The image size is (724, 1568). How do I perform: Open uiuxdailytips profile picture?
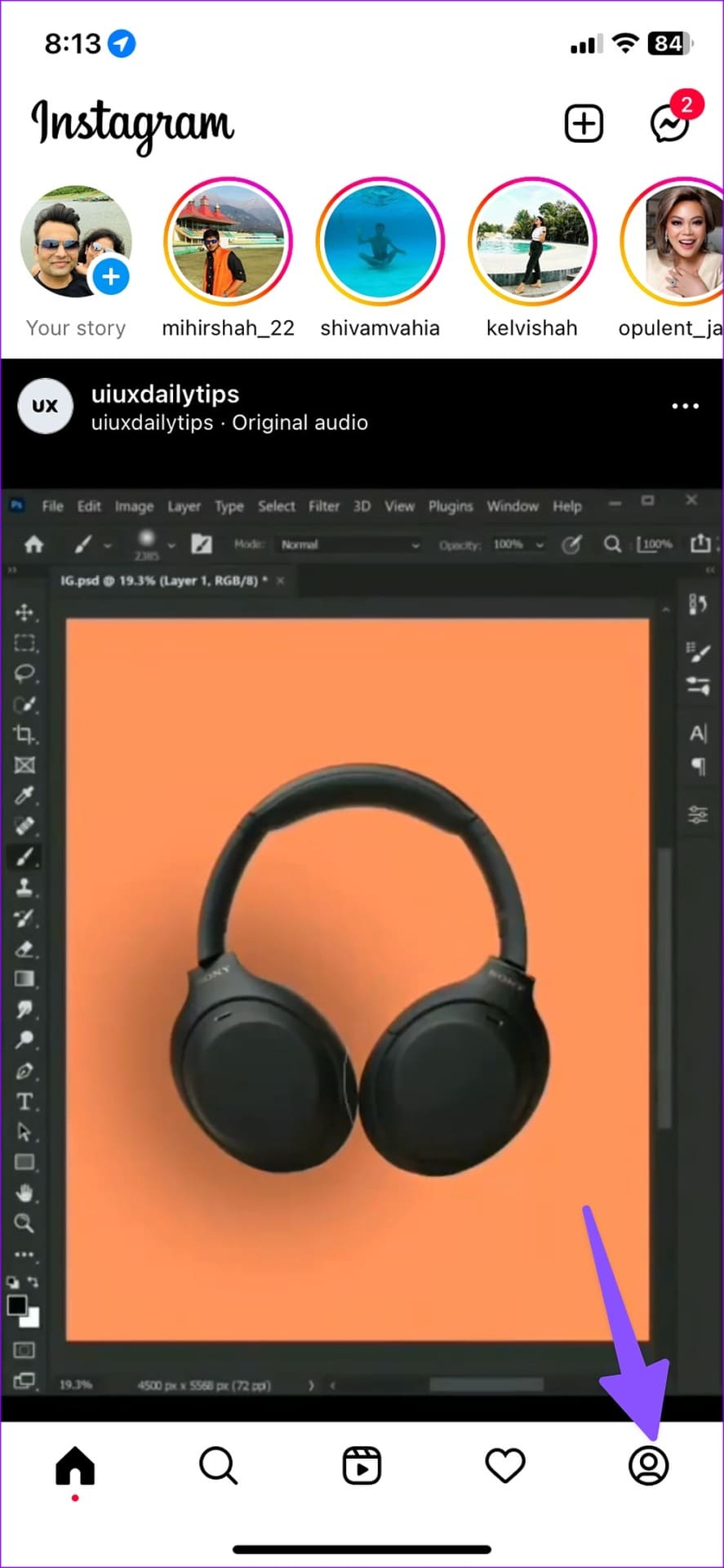[45, 406]
